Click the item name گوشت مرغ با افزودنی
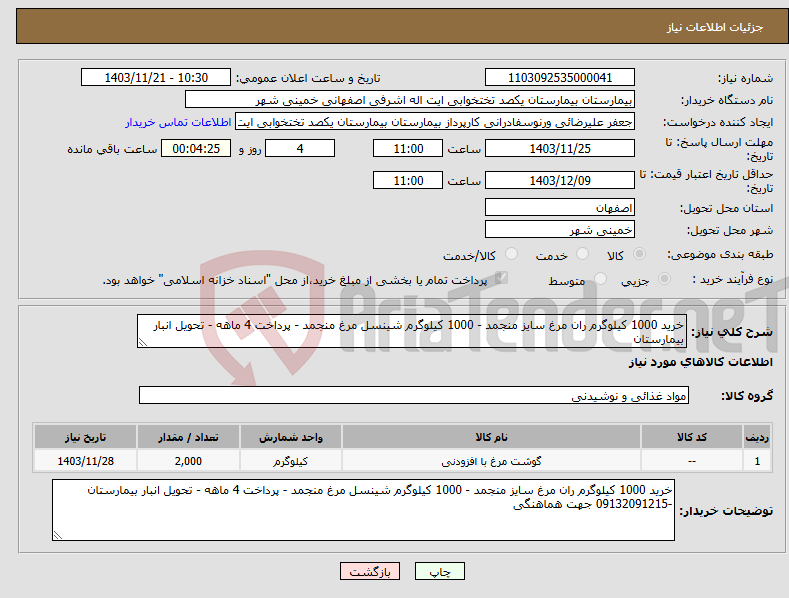The height and width of the screenshot is (598, 789). coord(491,461)
